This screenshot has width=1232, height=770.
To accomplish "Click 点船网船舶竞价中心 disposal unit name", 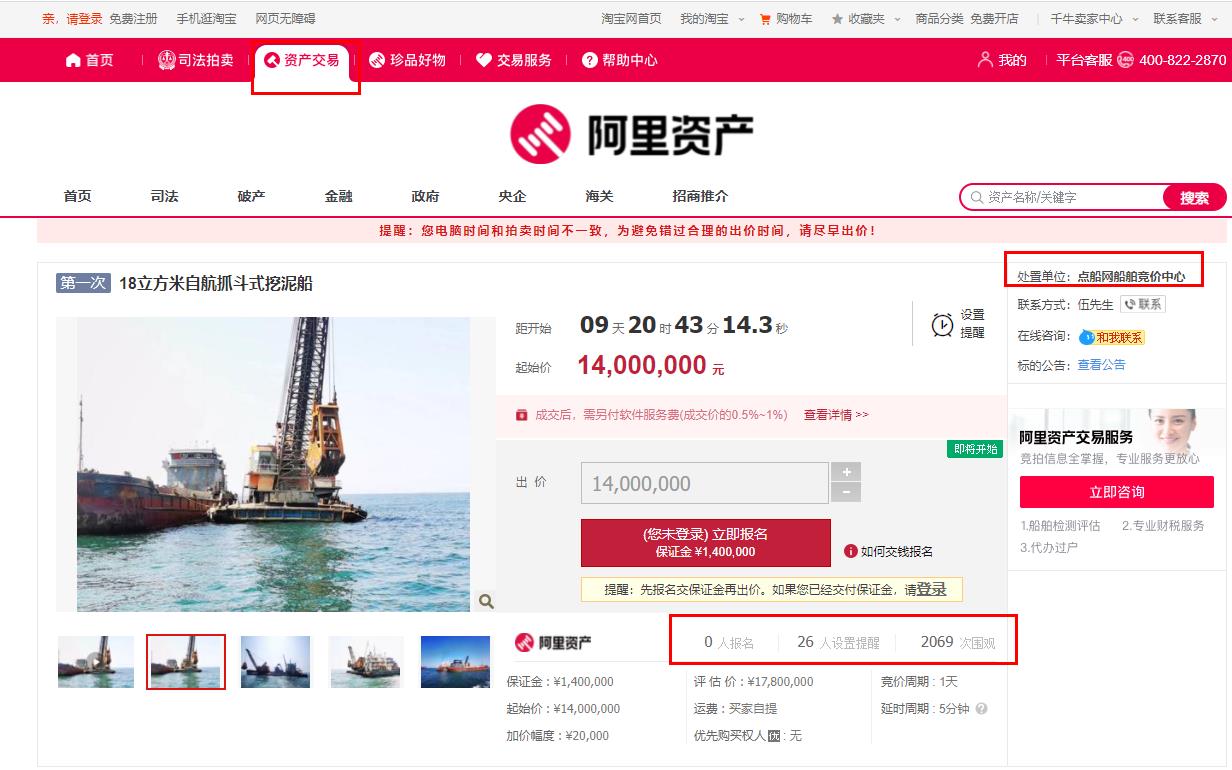I will 1131,276.
